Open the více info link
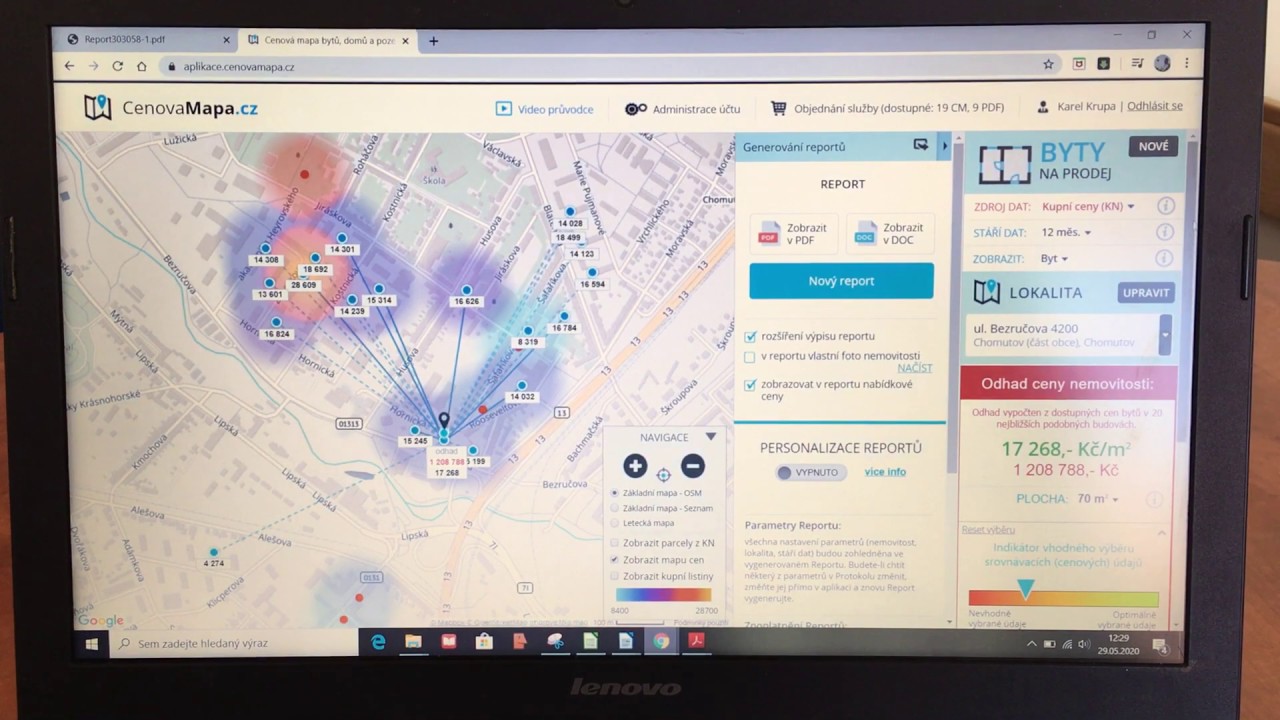 (x=885, y=472)
